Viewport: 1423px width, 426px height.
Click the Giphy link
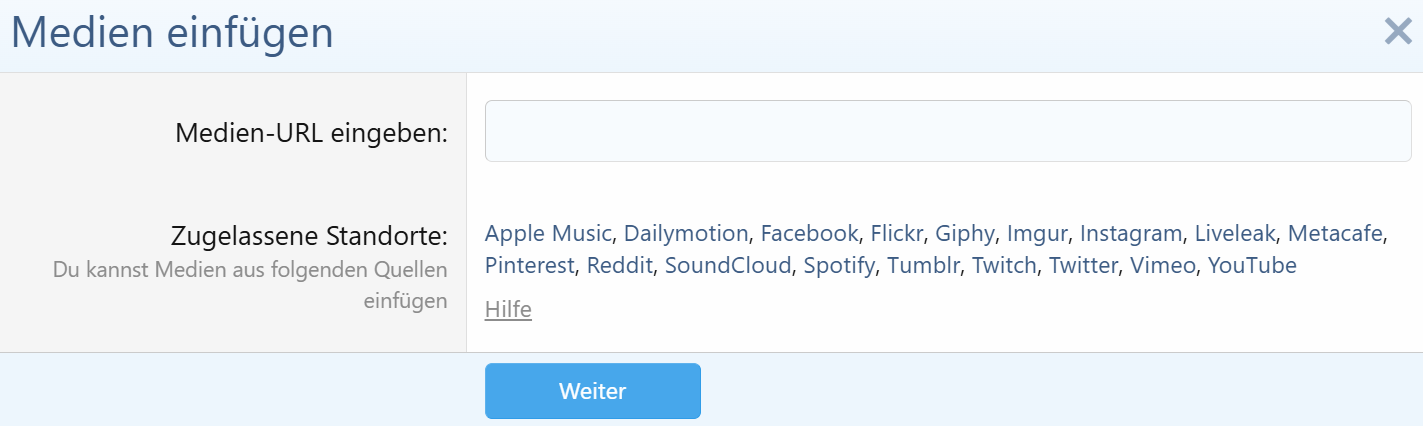[965, 234]
